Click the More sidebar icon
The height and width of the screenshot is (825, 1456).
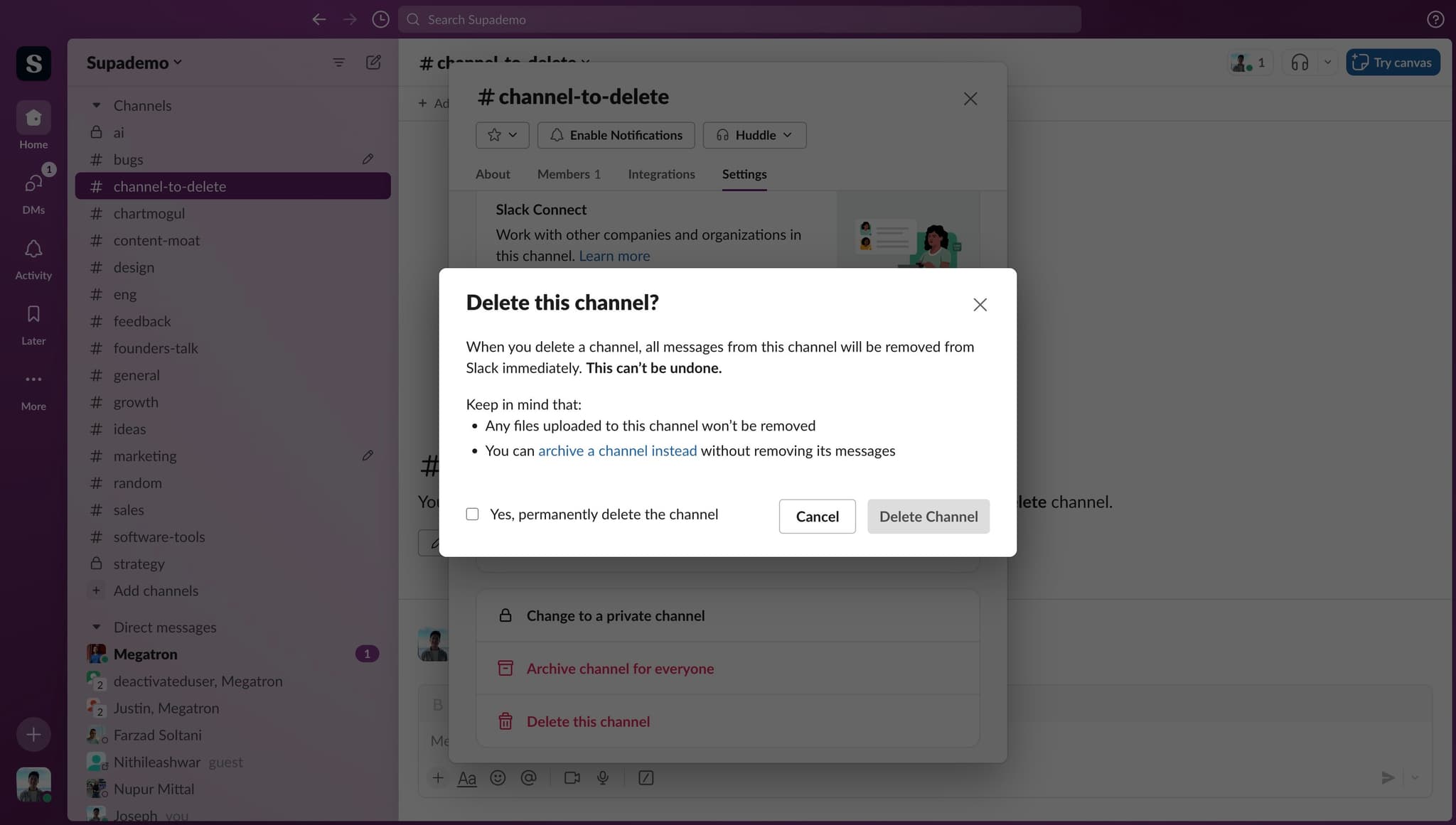pos(33,379)
